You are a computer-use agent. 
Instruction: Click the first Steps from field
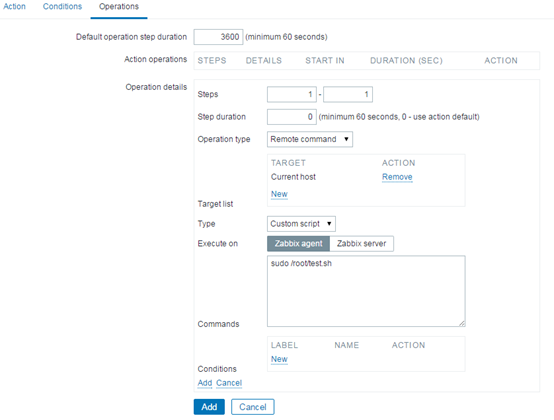292,94
